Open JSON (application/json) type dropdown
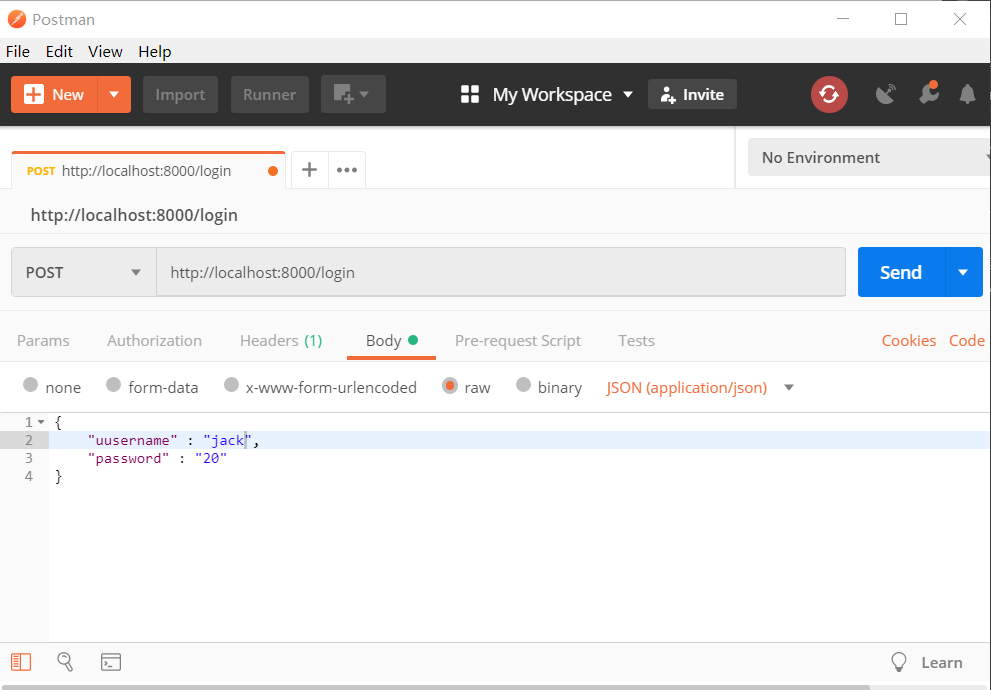The image size is (991, 690). tap(700, 387)
